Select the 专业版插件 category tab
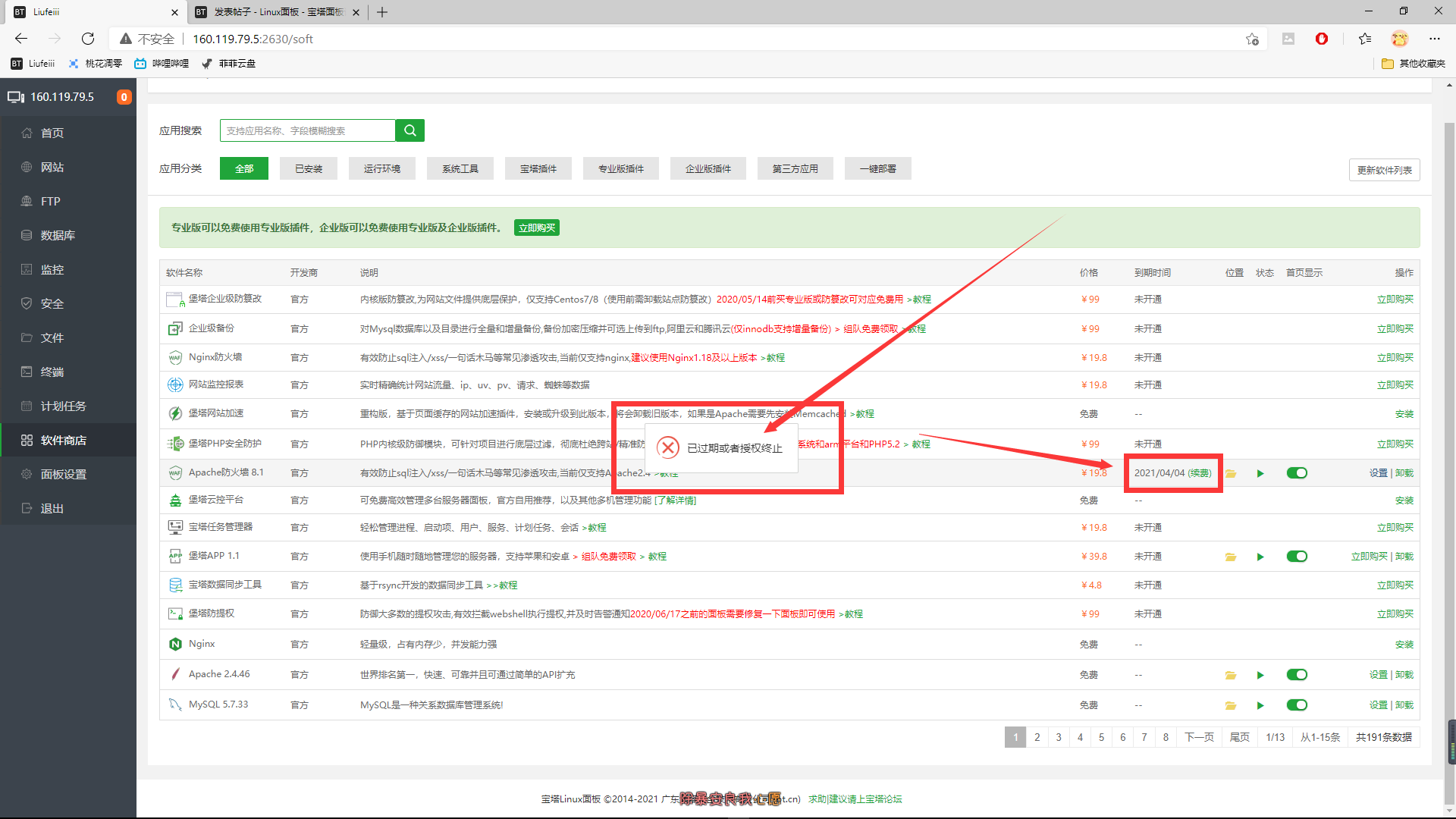This screenshot has width=1456, height=819. 621,168
